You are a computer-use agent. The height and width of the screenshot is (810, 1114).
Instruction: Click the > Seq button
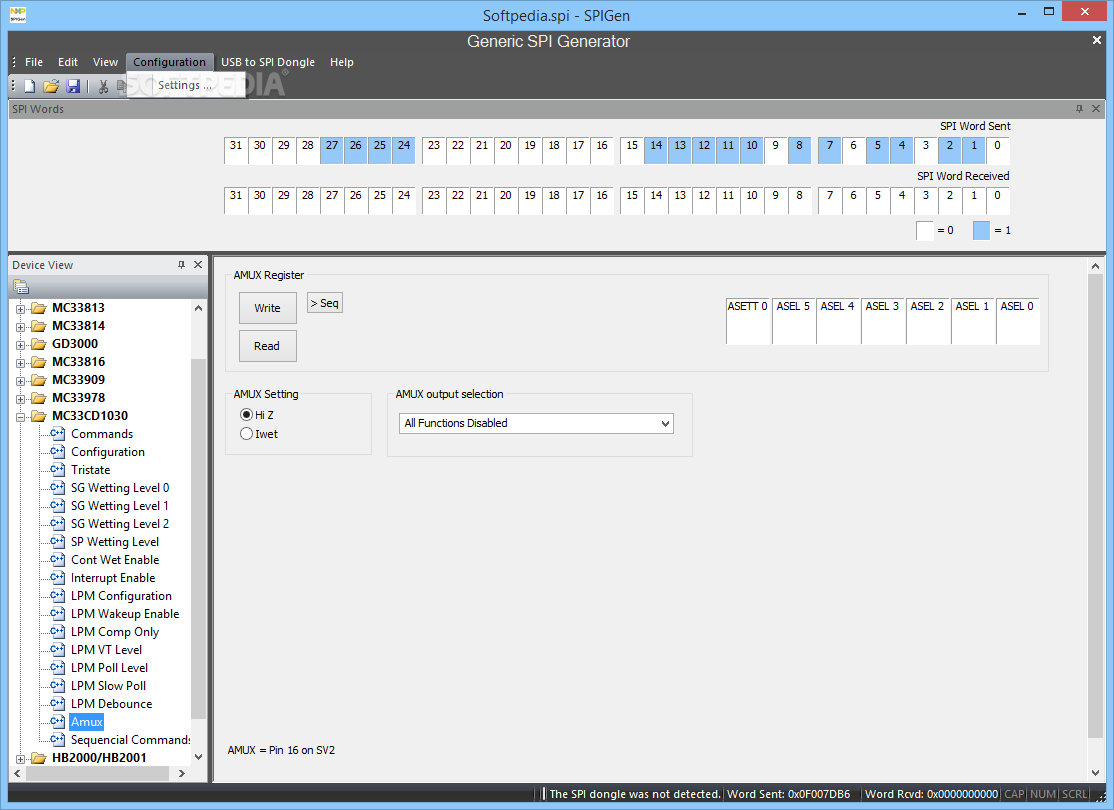[325, 303]
